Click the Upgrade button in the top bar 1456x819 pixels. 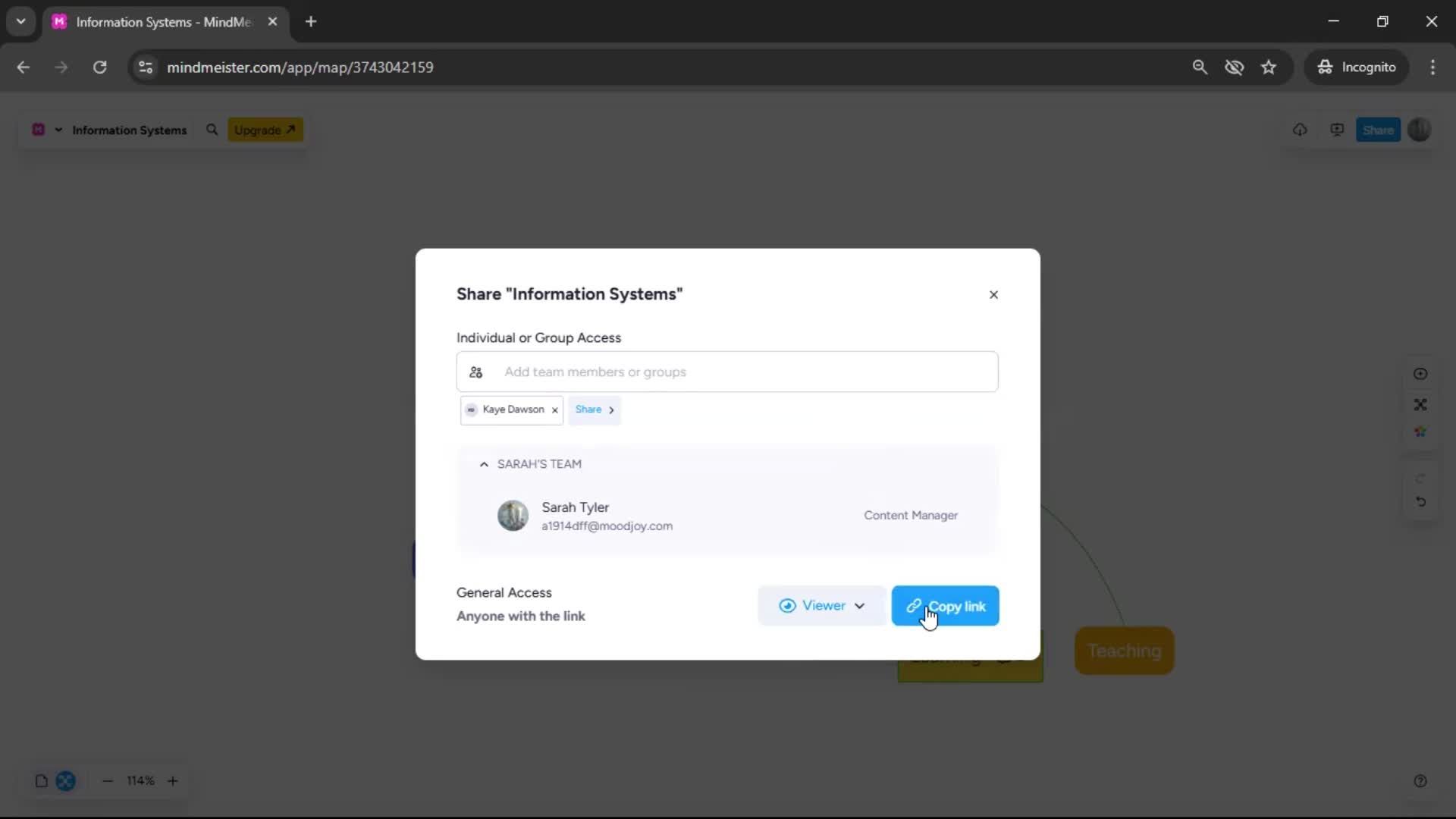(265, 130)
